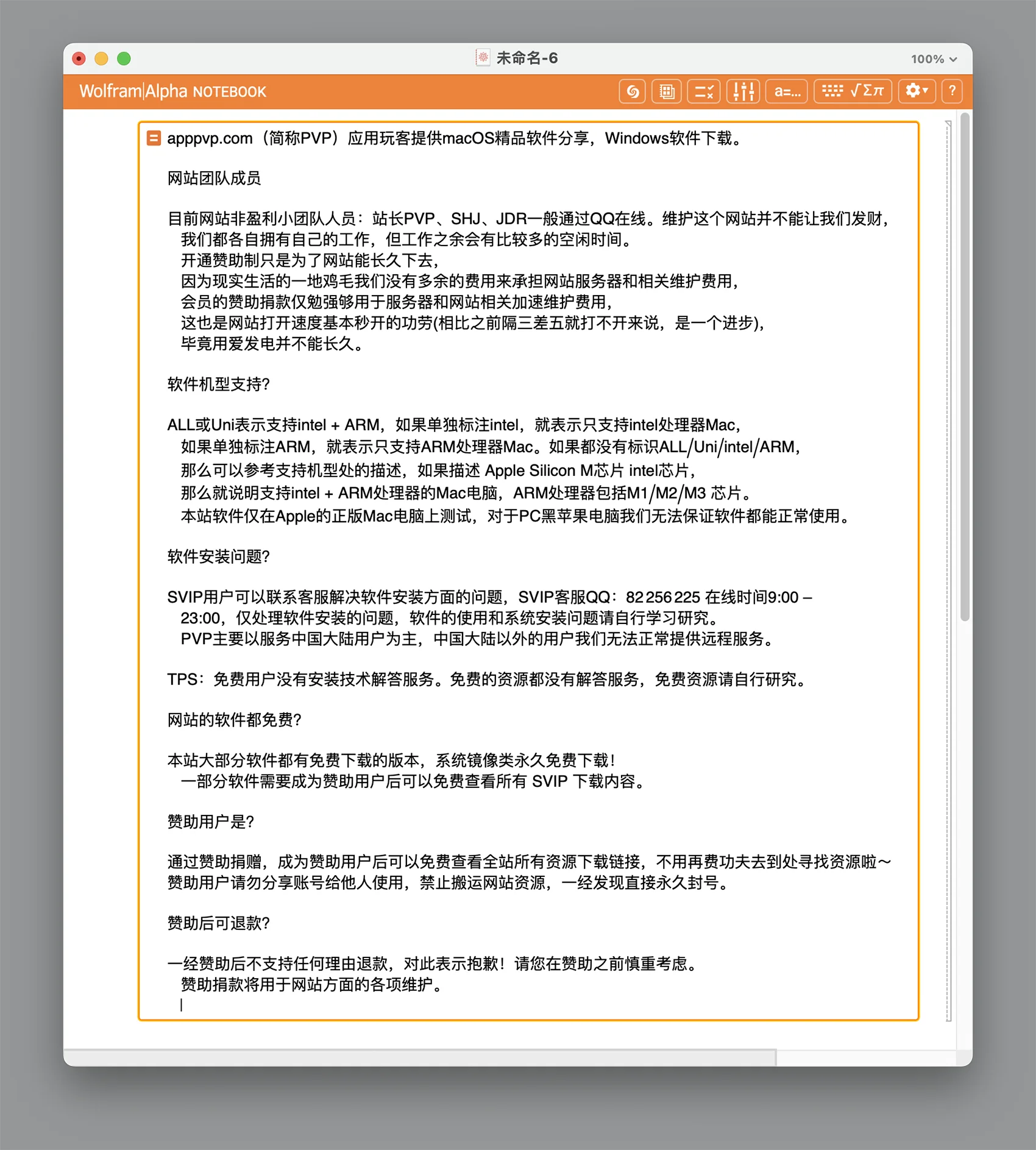Open the 100% zoom level dropdown

pyautogui.click(x=934, y=59)
